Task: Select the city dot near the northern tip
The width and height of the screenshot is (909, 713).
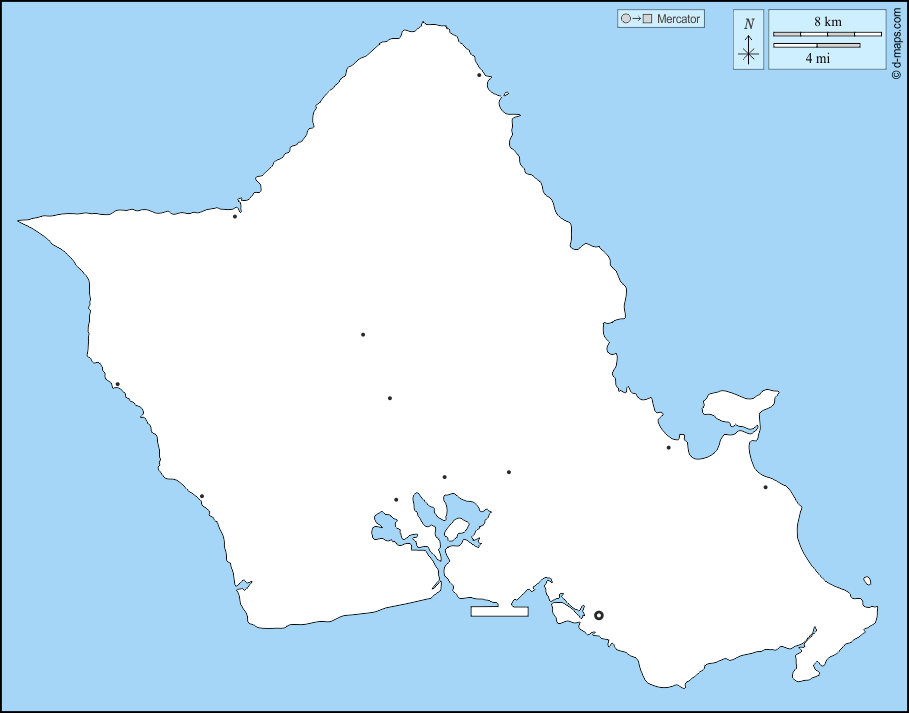Action: pyautogui.click(x=479, y=75)
